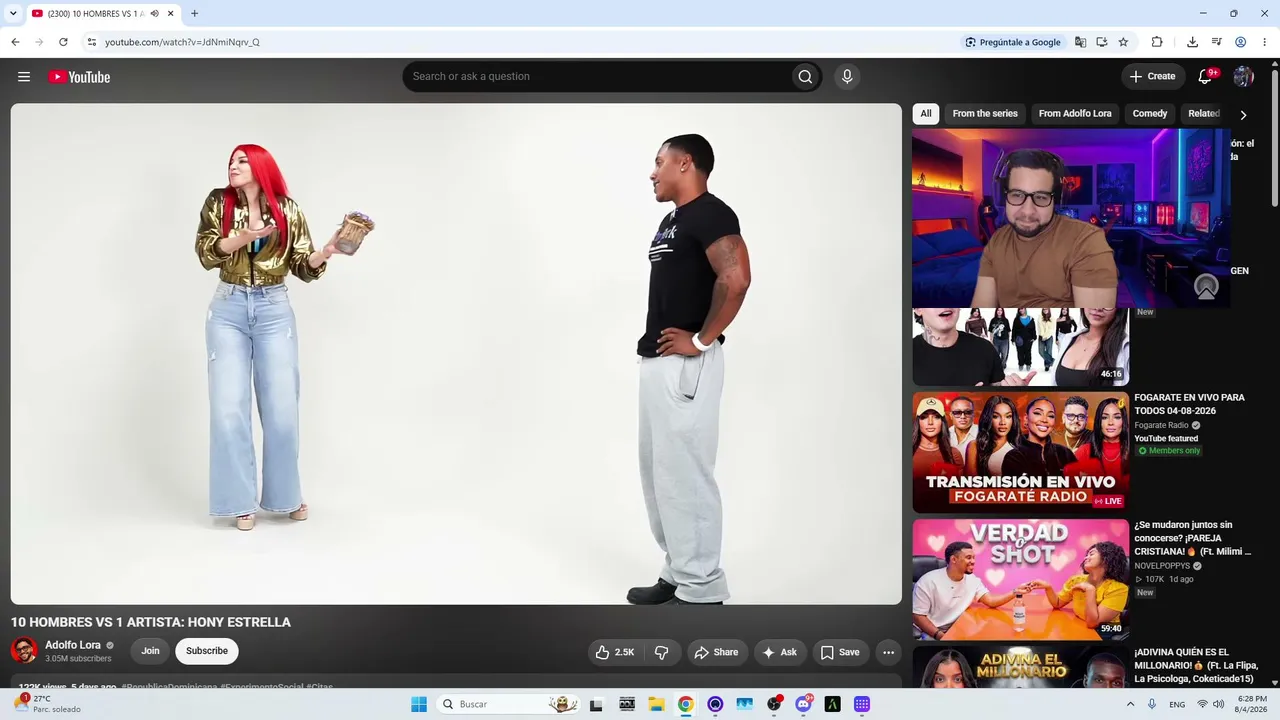Mute the tab via speaker icon
The width and height of the screenshot is (1280, 720).
click(154, 14)
